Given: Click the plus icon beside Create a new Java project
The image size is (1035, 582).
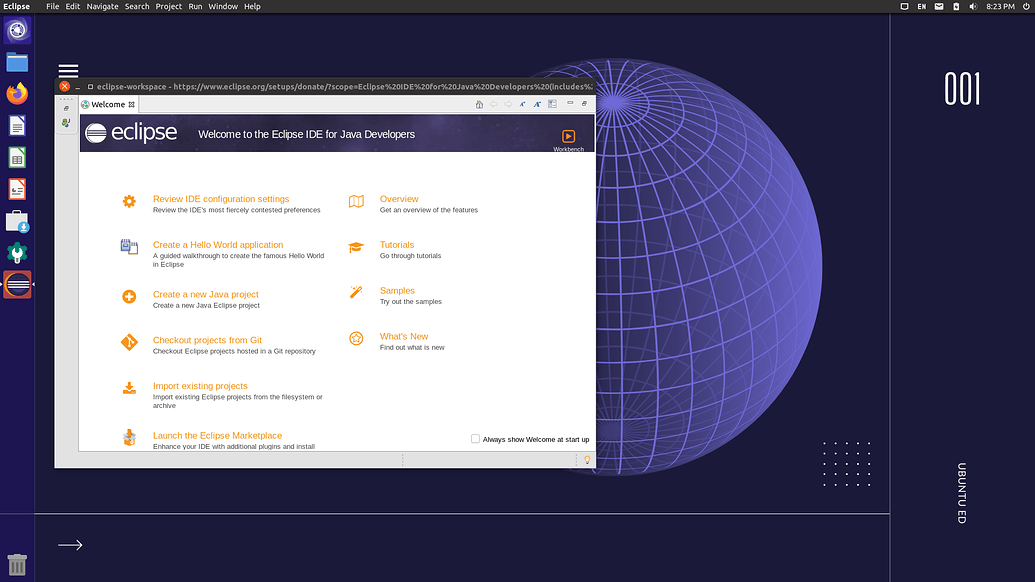Looking at the screenshot, I should pyautogui.click(x=129, y=296).
